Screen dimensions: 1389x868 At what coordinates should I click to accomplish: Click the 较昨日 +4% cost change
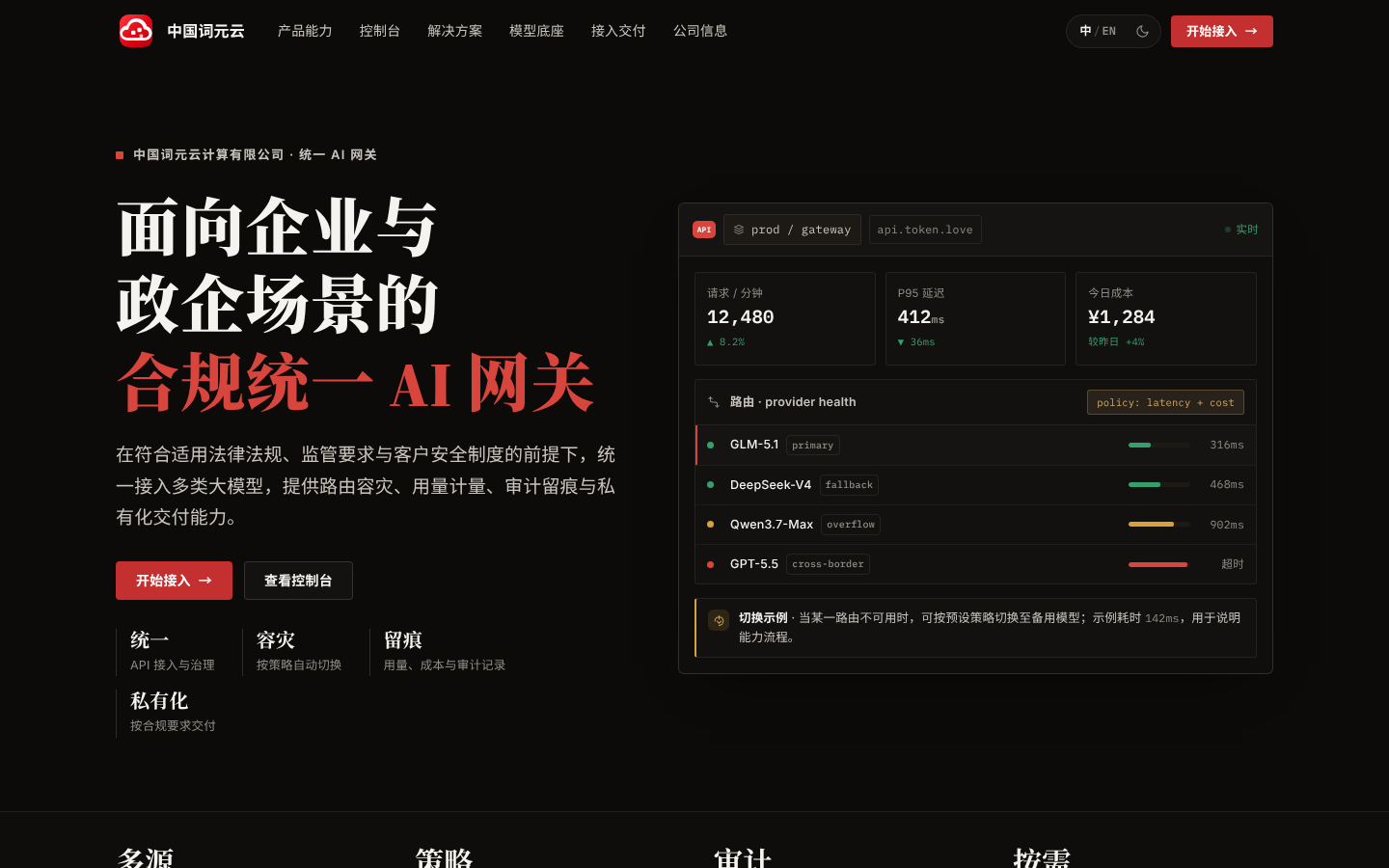click(x=1116, y=342)
